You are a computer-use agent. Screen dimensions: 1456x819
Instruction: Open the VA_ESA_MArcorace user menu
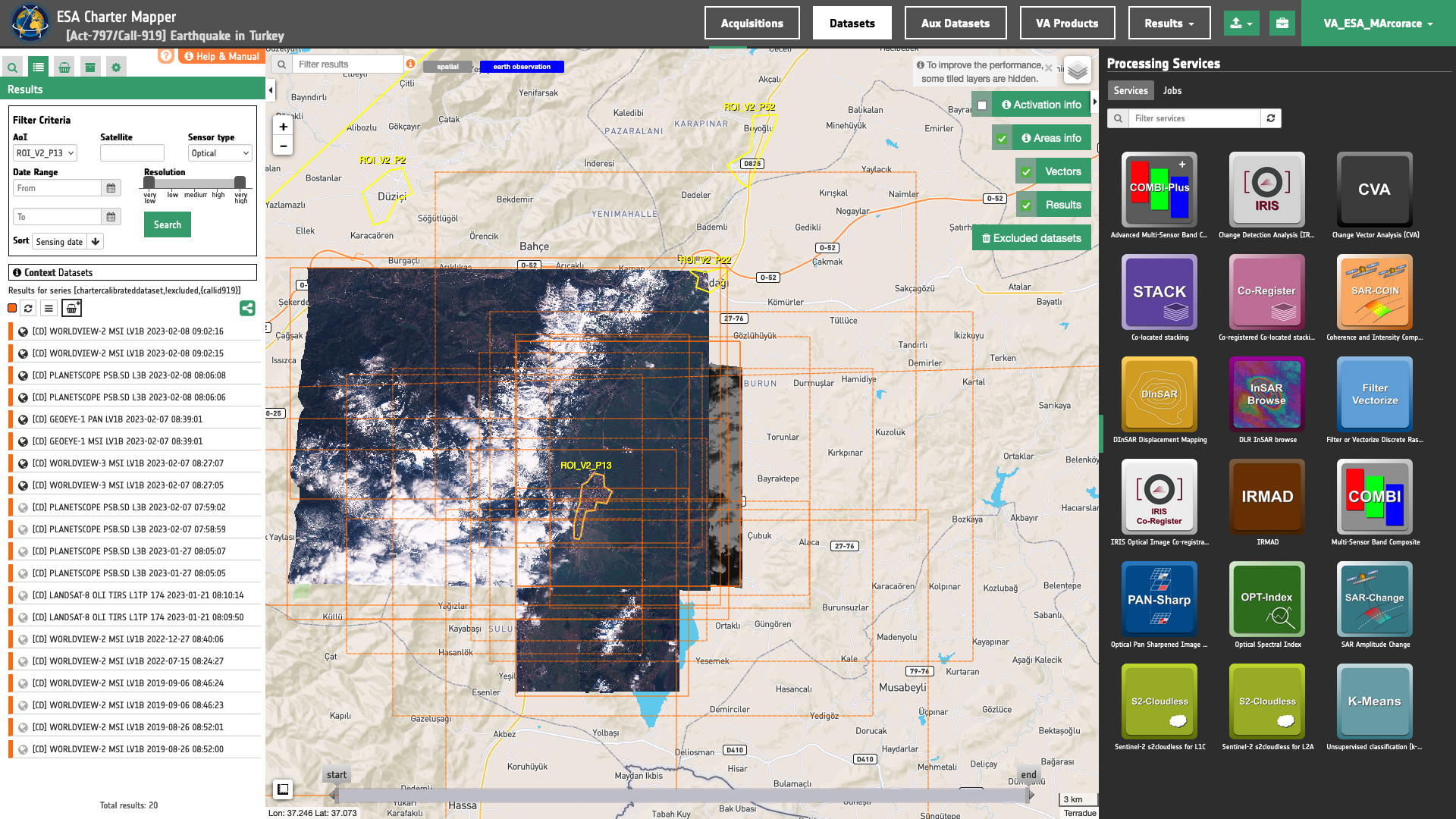1379,24
